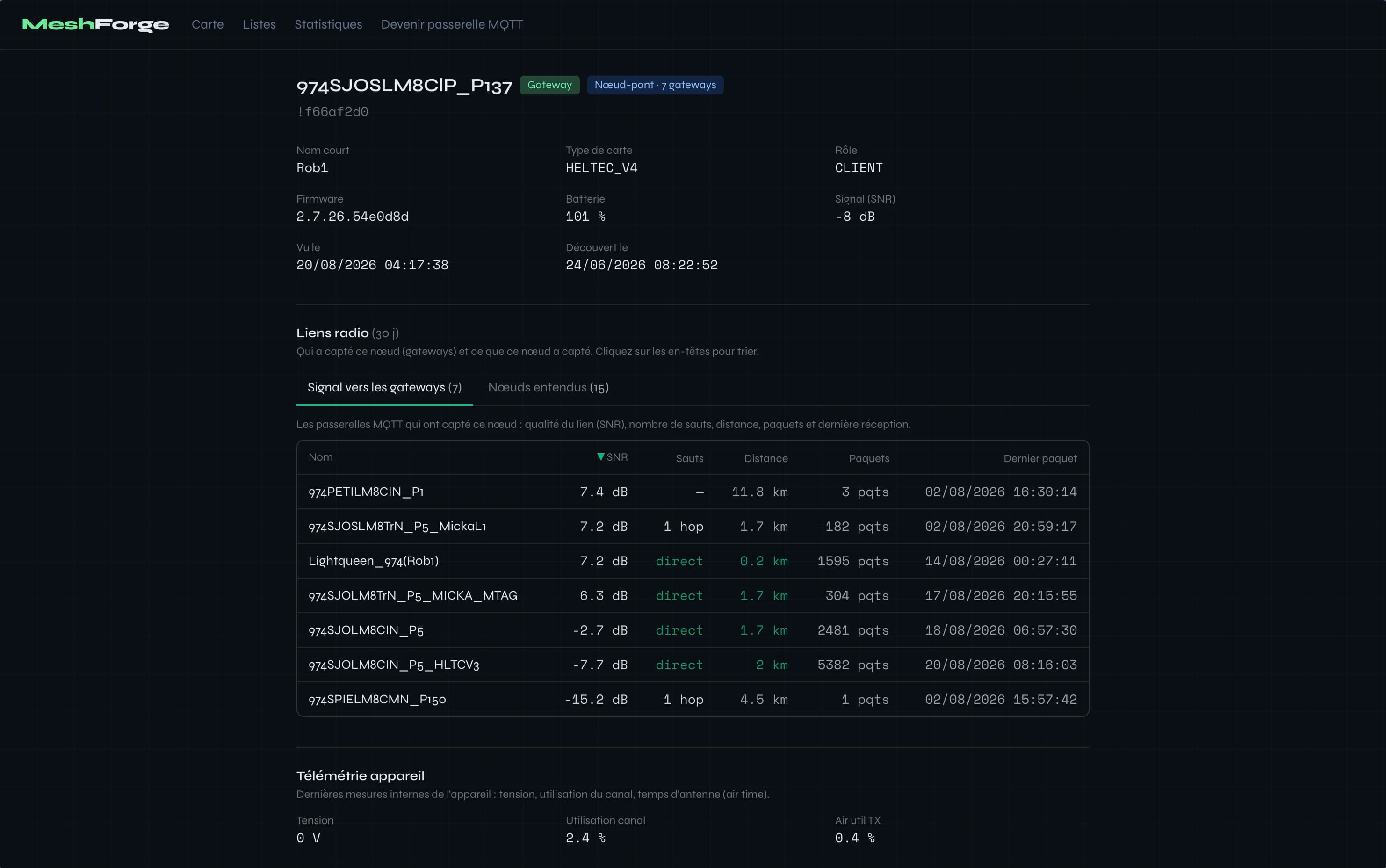Open gateway 974PETILM8CIN_P1
This screenshot has height=868, width=1386.
(366, 492)
